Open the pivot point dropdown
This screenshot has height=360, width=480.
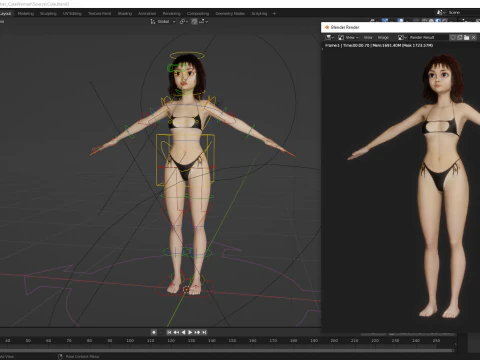click(184, 22)
